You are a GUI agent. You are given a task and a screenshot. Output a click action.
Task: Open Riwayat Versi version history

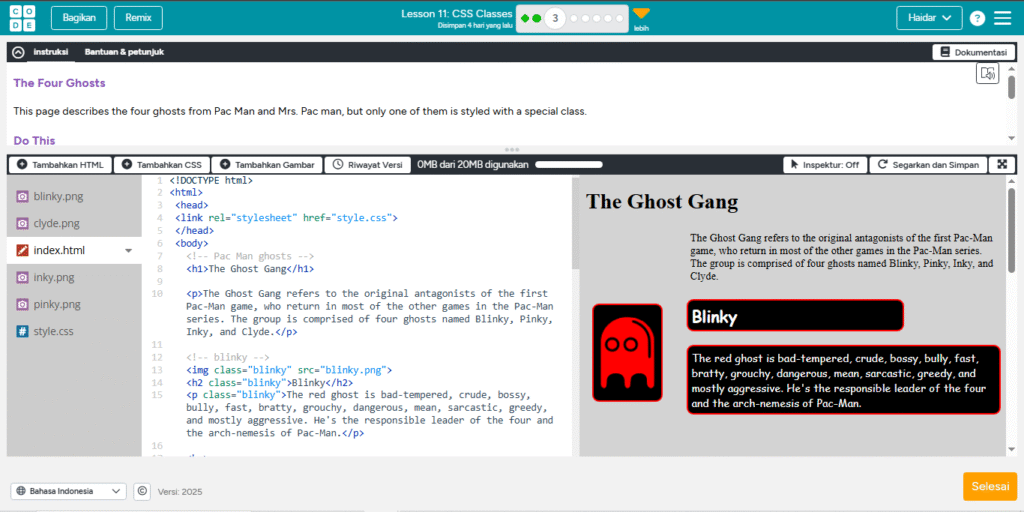367,165
